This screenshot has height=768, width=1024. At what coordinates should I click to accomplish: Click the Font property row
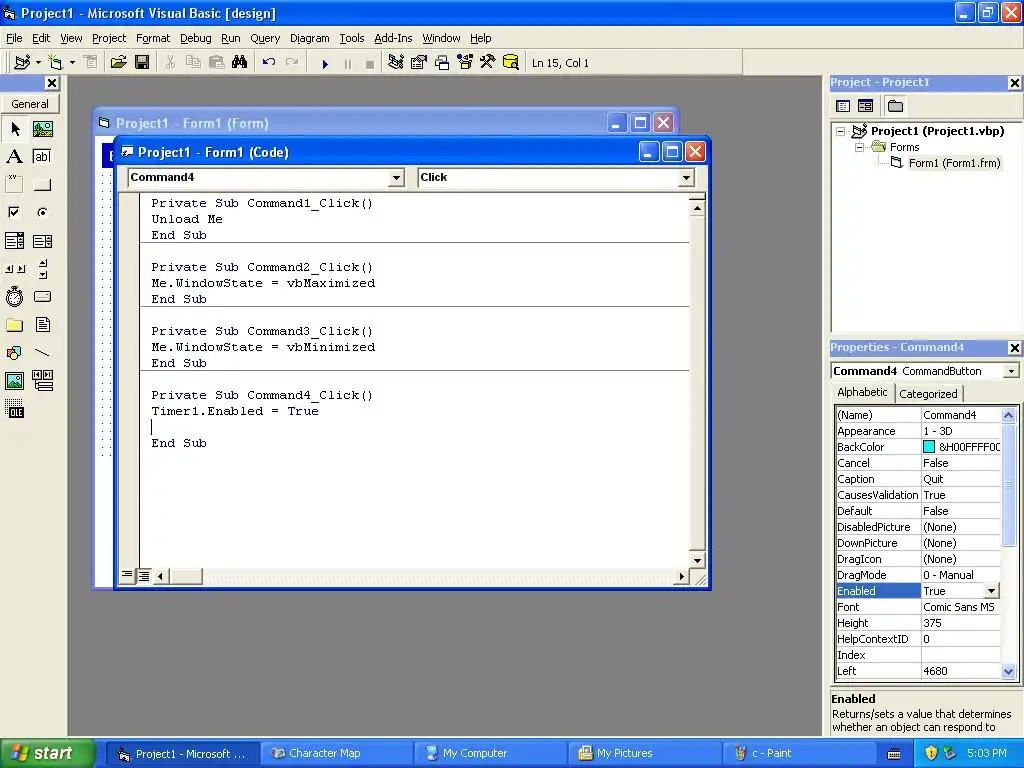pos(918,607)
